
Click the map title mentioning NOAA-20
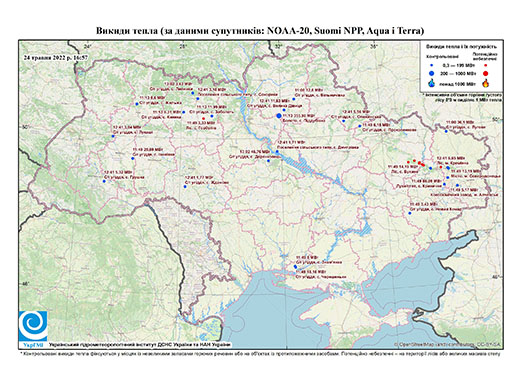pos(260,31)
